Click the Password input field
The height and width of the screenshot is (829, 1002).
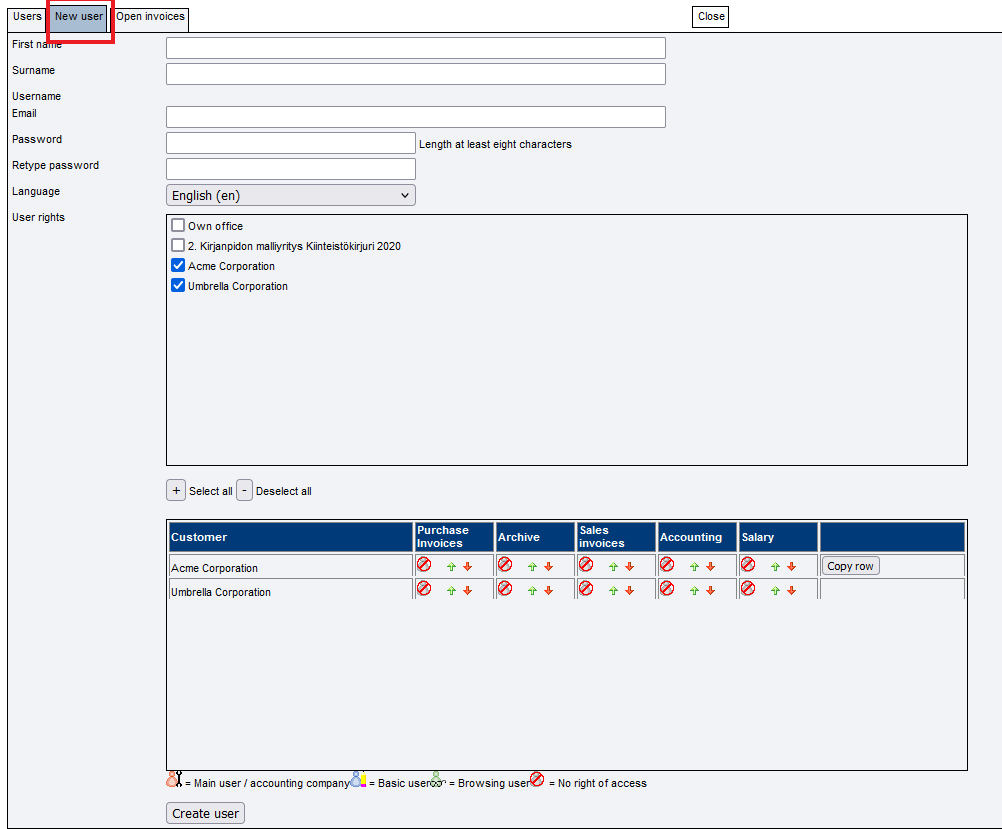tap(291, 143)
